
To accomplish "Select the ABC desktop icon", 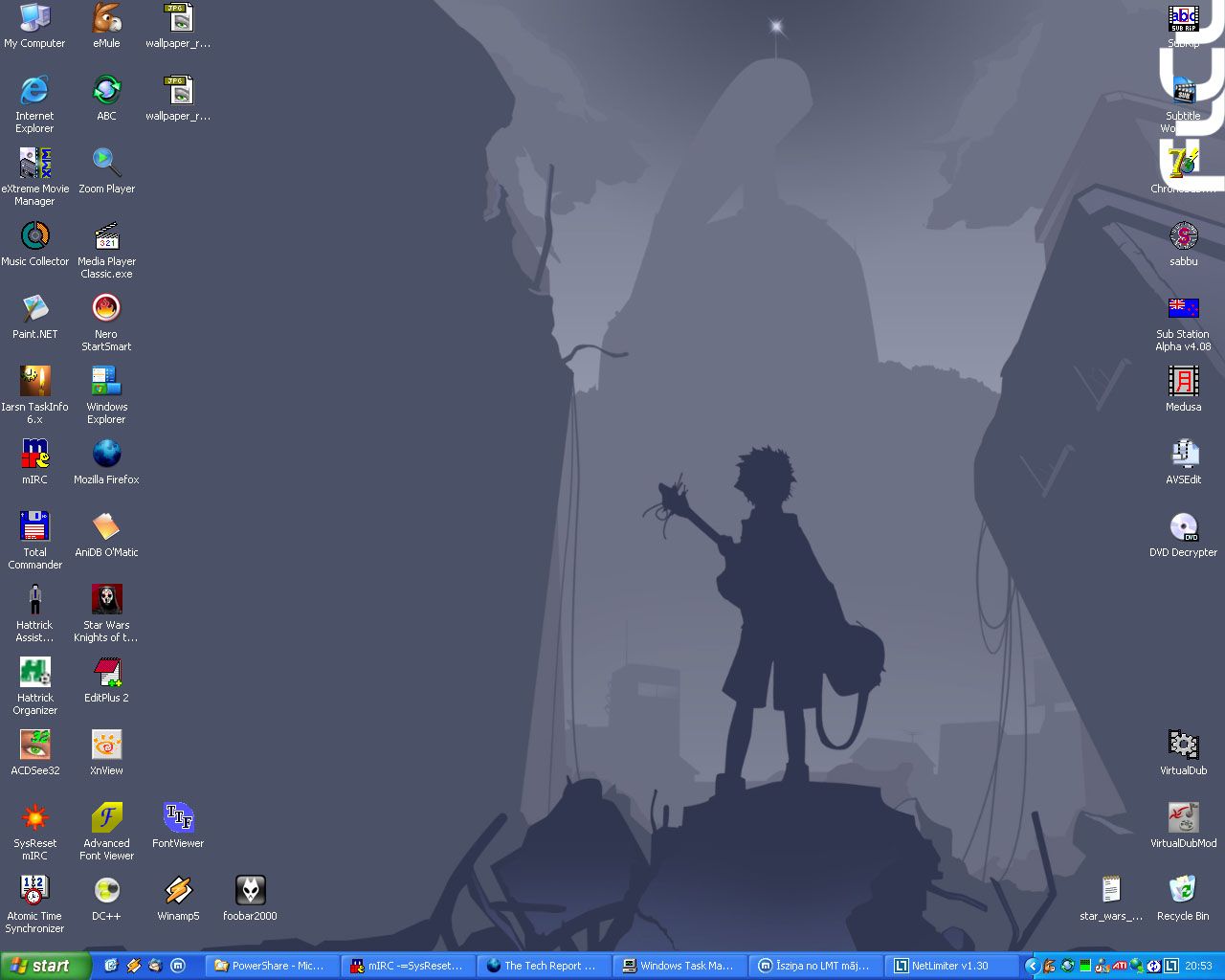I will (106, 99).
